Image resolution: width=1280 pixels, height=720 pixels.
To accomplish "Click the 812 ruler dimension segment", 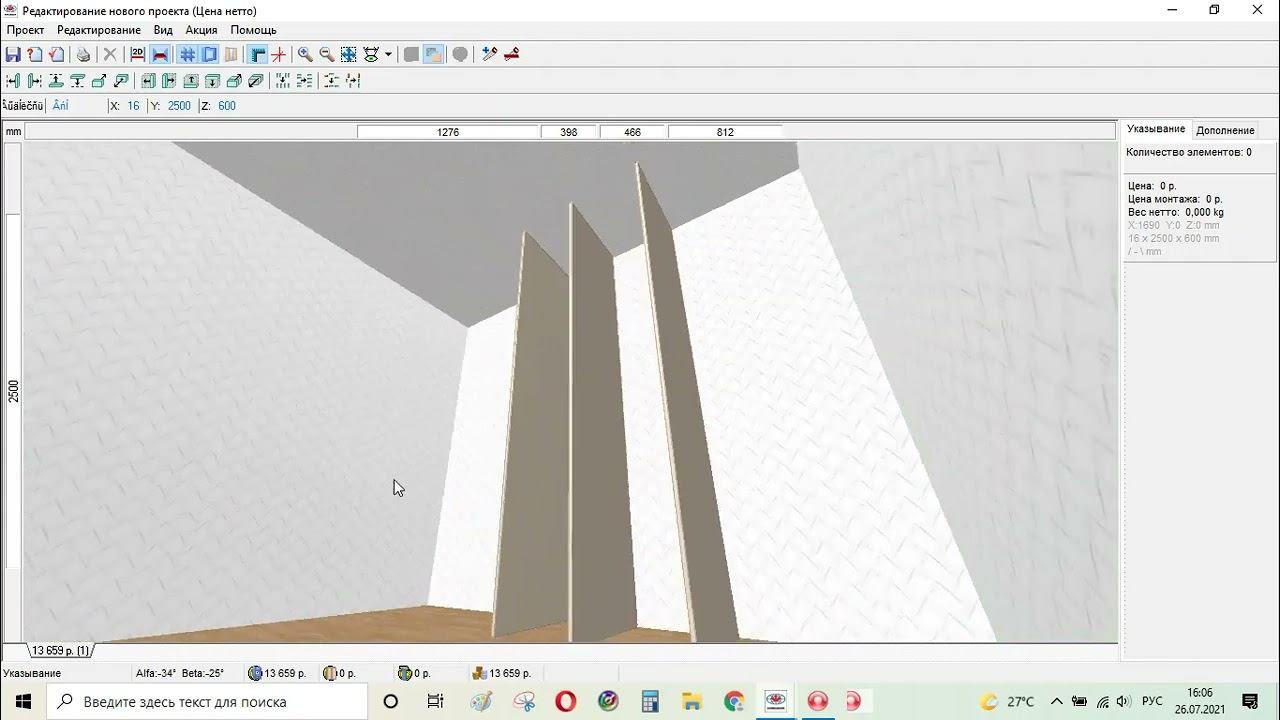I will coord(725,132).
